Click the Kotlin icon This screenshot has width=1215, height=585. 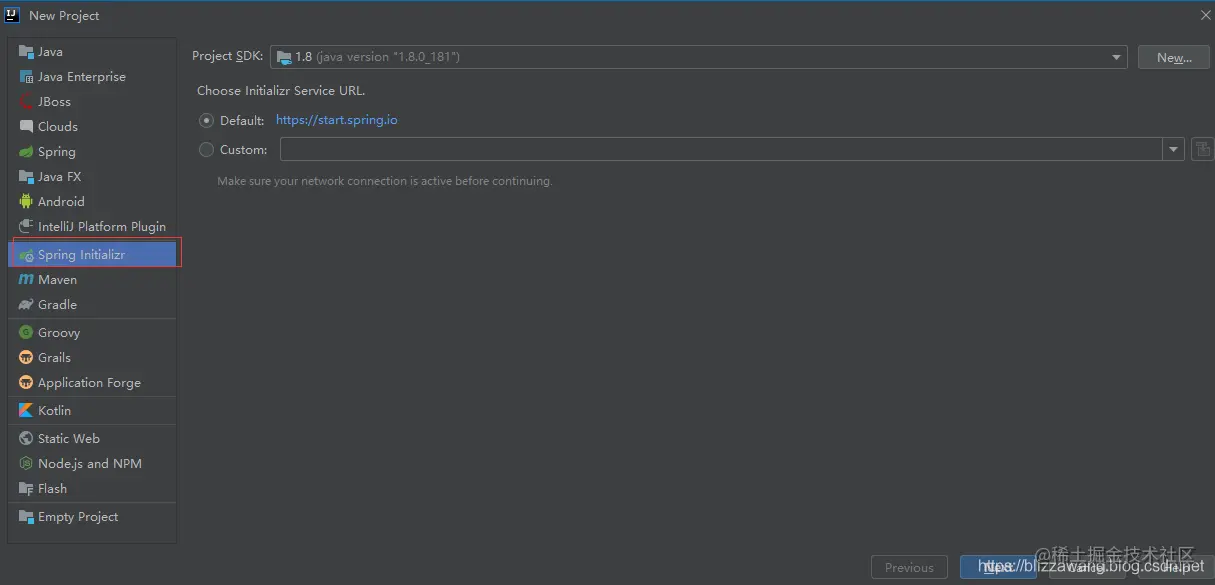coord(26,411)
